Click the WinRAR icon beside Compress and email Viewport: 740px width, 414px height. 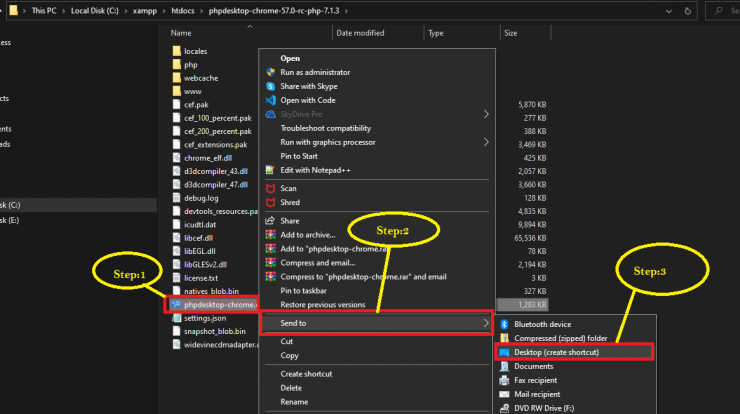(x=270, y=262)
